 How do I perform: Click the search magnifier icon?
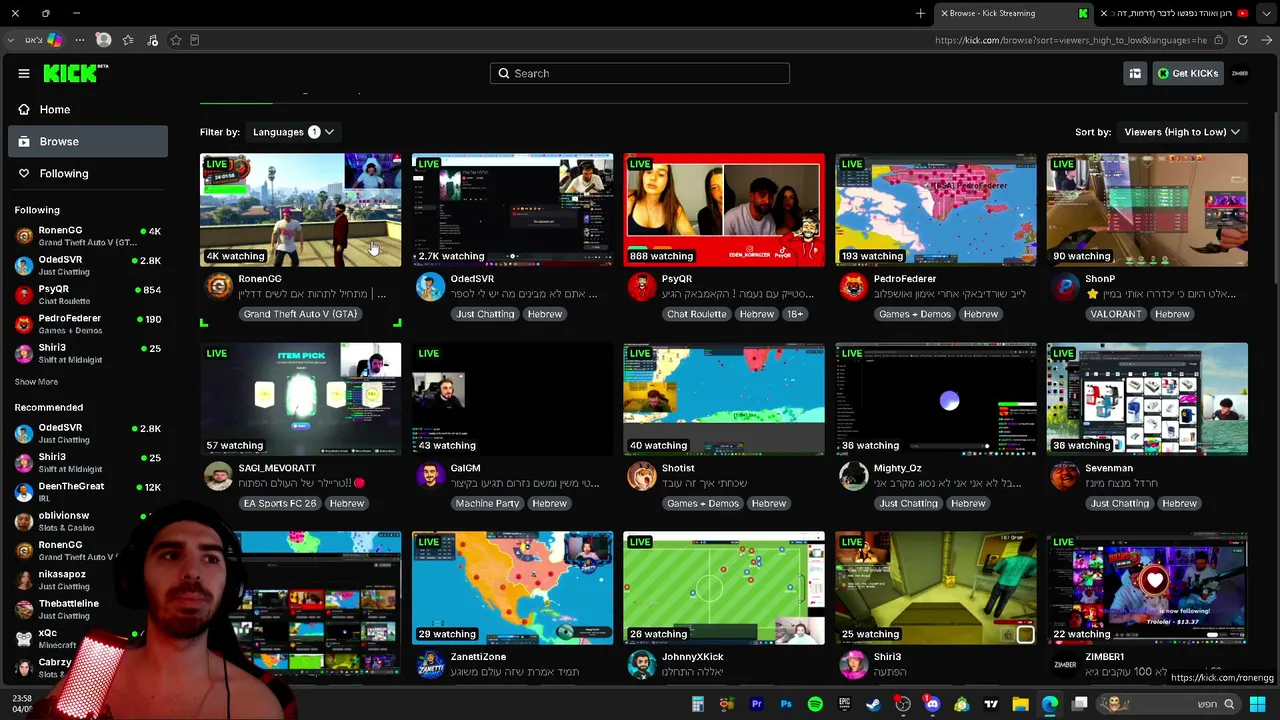(x=504, y=73)
